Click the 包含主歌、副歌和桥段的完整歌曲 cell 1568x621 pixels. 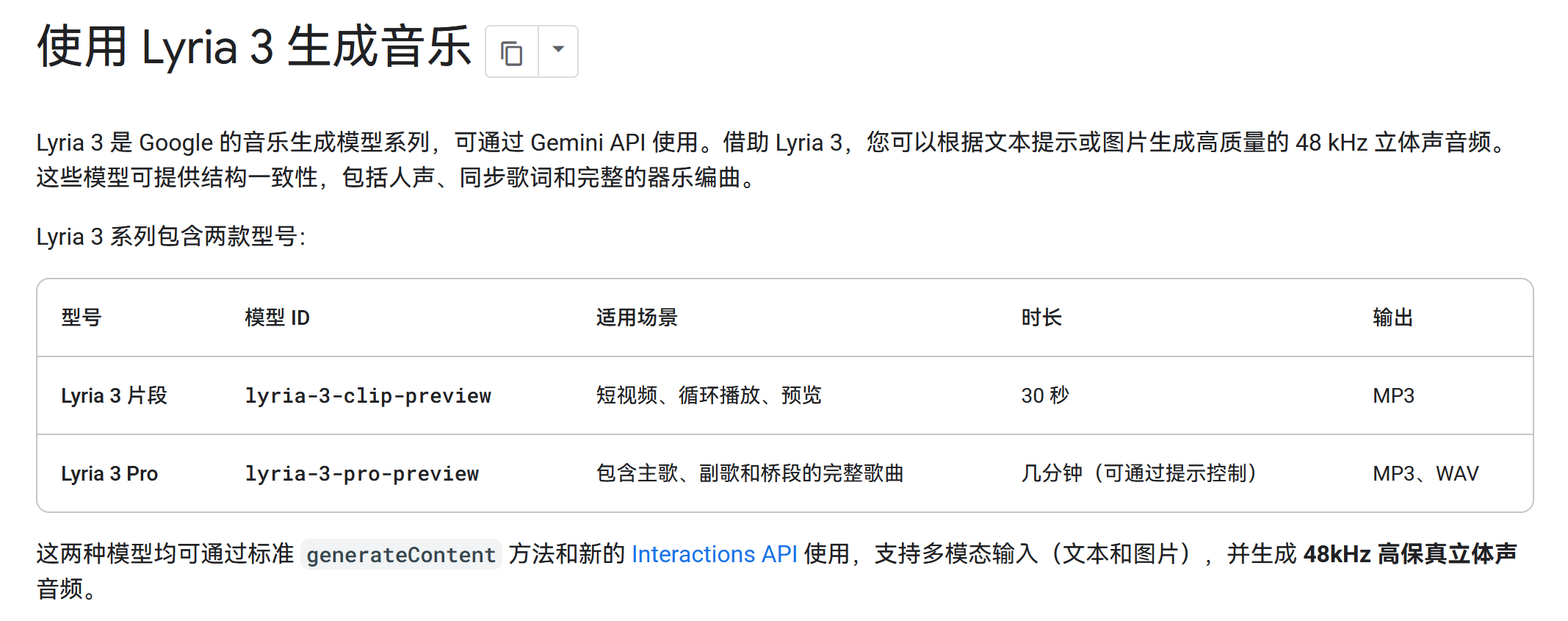click(750, 474)
